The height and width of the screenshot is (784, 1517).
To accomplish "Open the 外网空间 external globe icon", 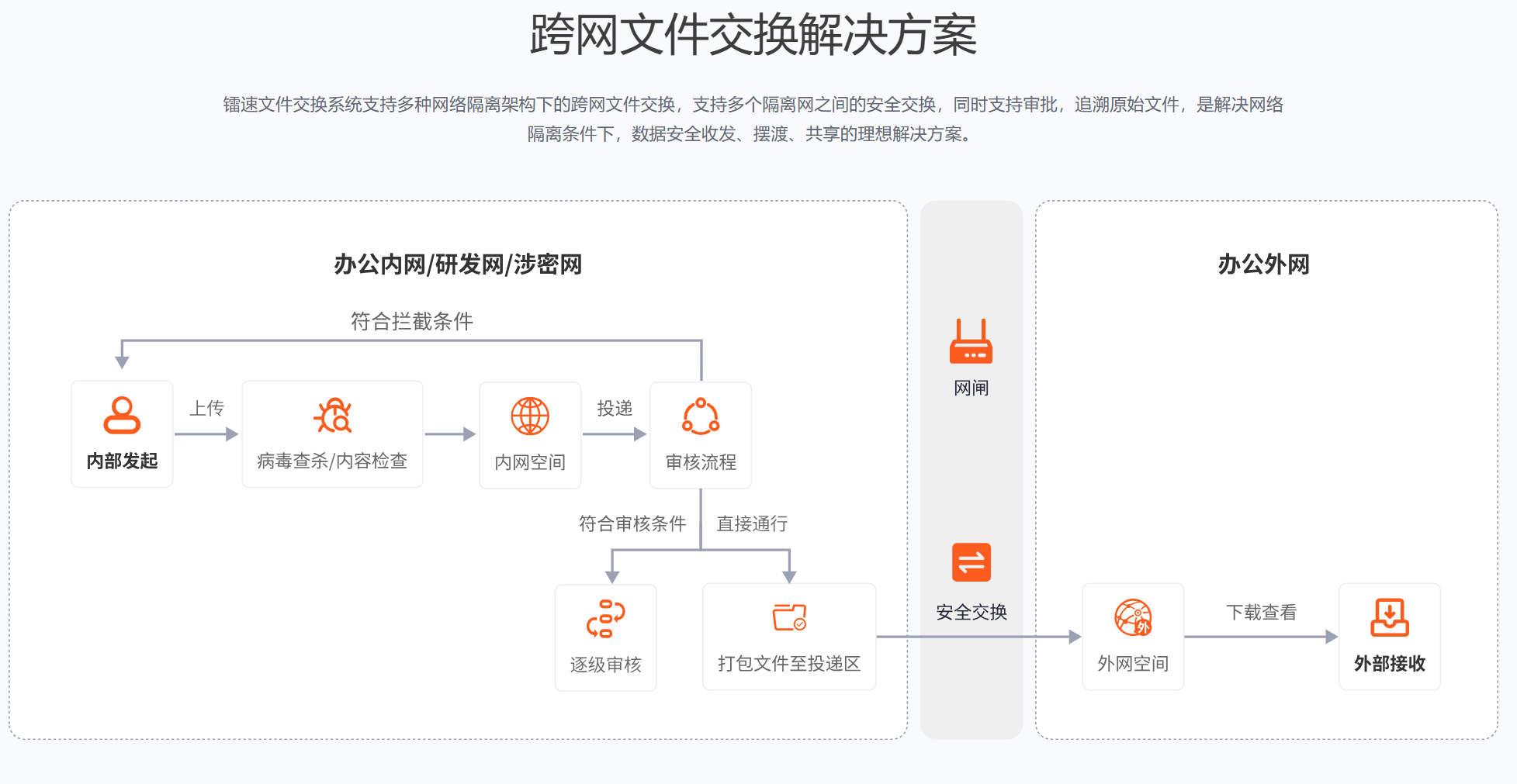I will 1133,618.
